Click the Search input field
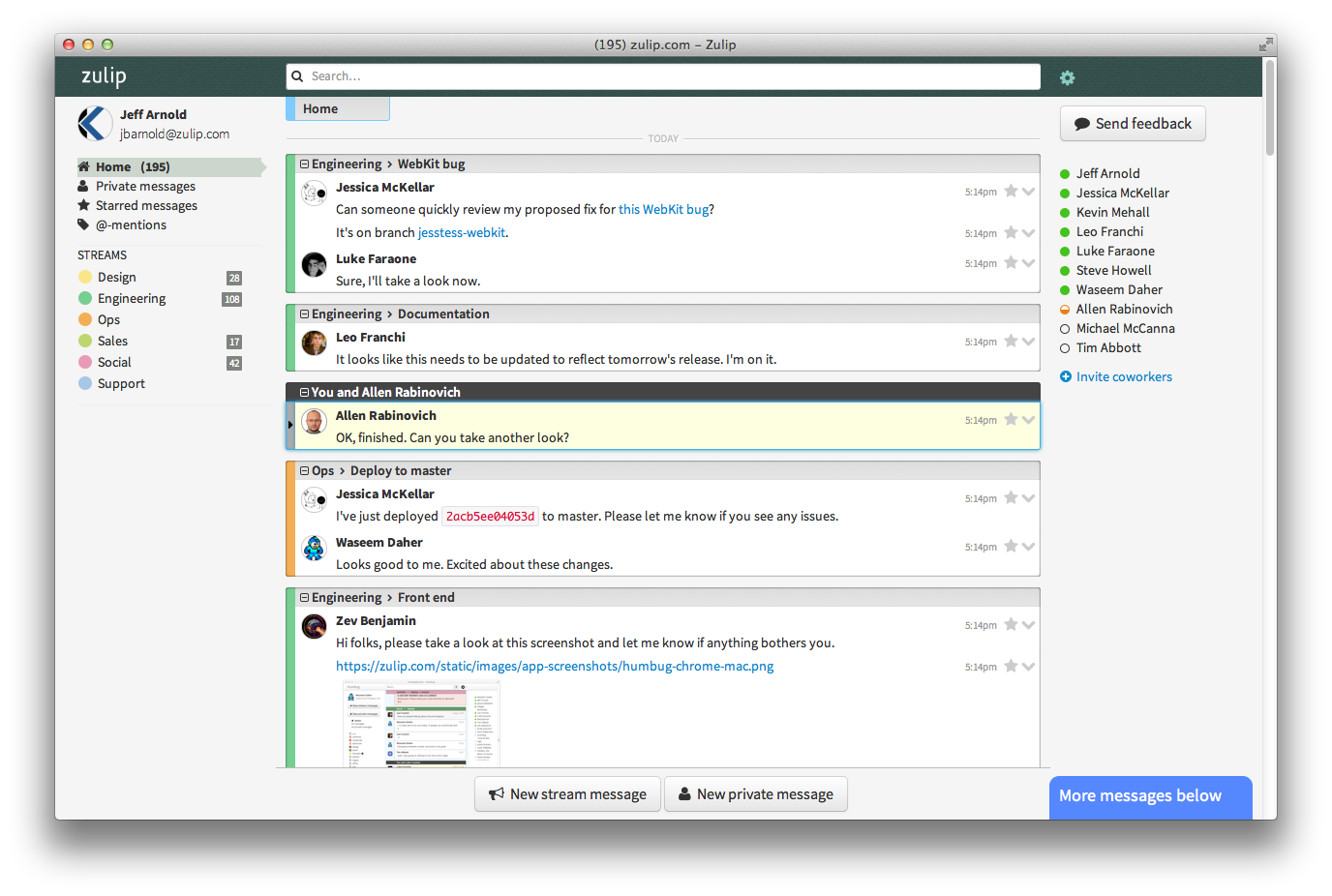 click(x=663, y=76)
